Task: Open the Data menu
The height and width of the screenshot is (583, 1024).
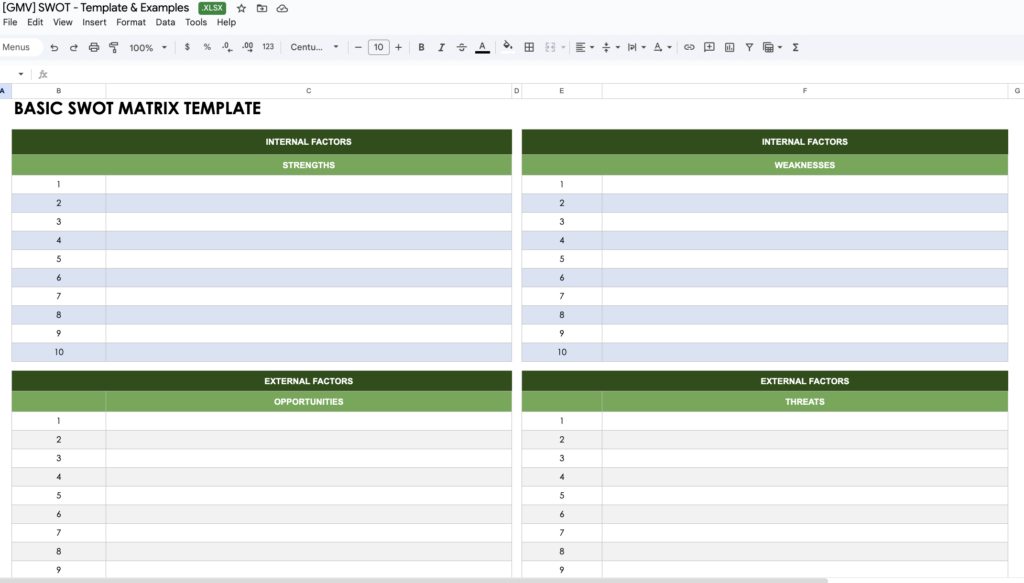Action: 165,21
